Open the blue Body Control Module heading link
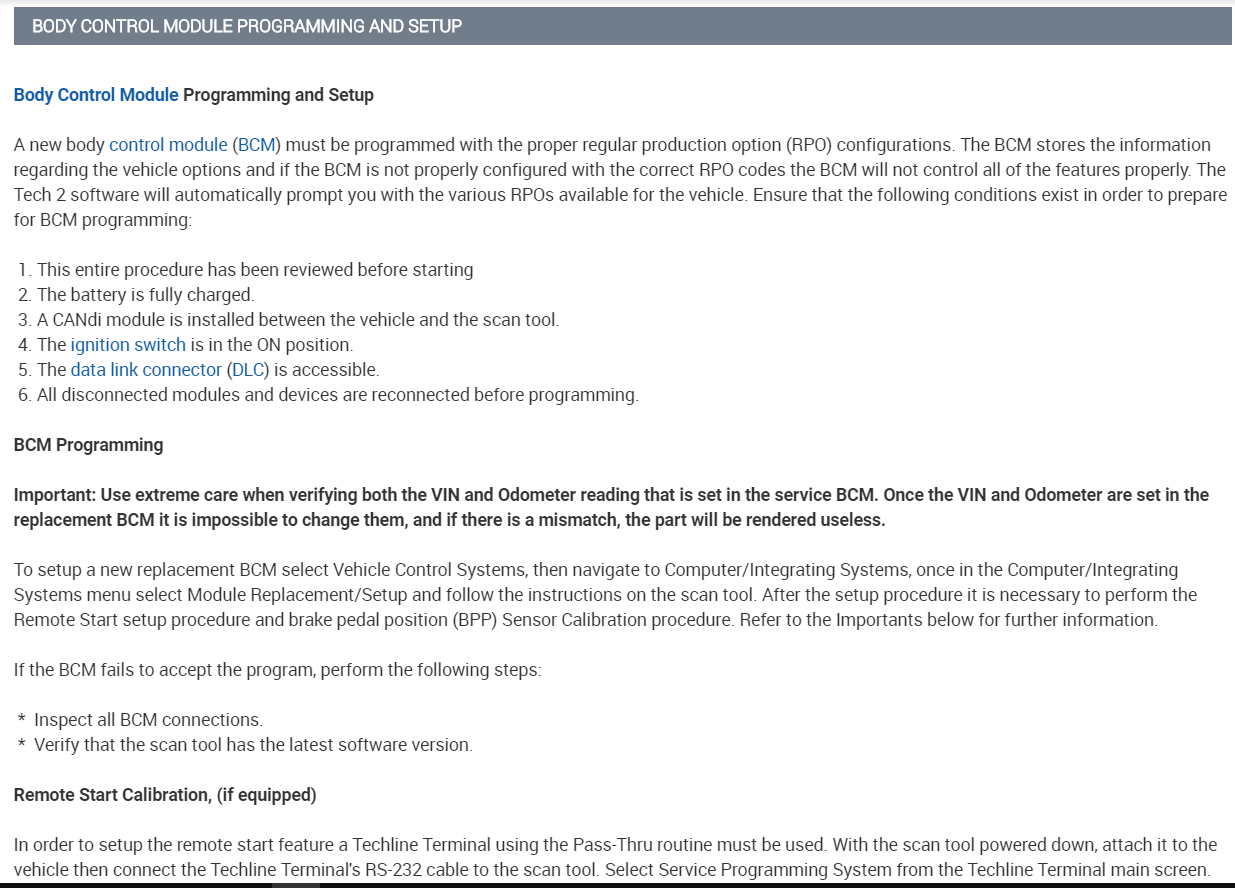This screenshot has width=1235, height=888. tap(96, 95)
